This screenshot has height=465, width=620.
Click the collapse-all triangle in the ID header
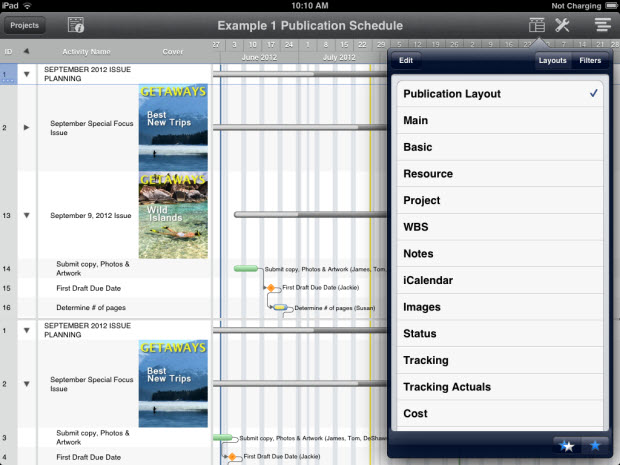(x=27, y=50)
